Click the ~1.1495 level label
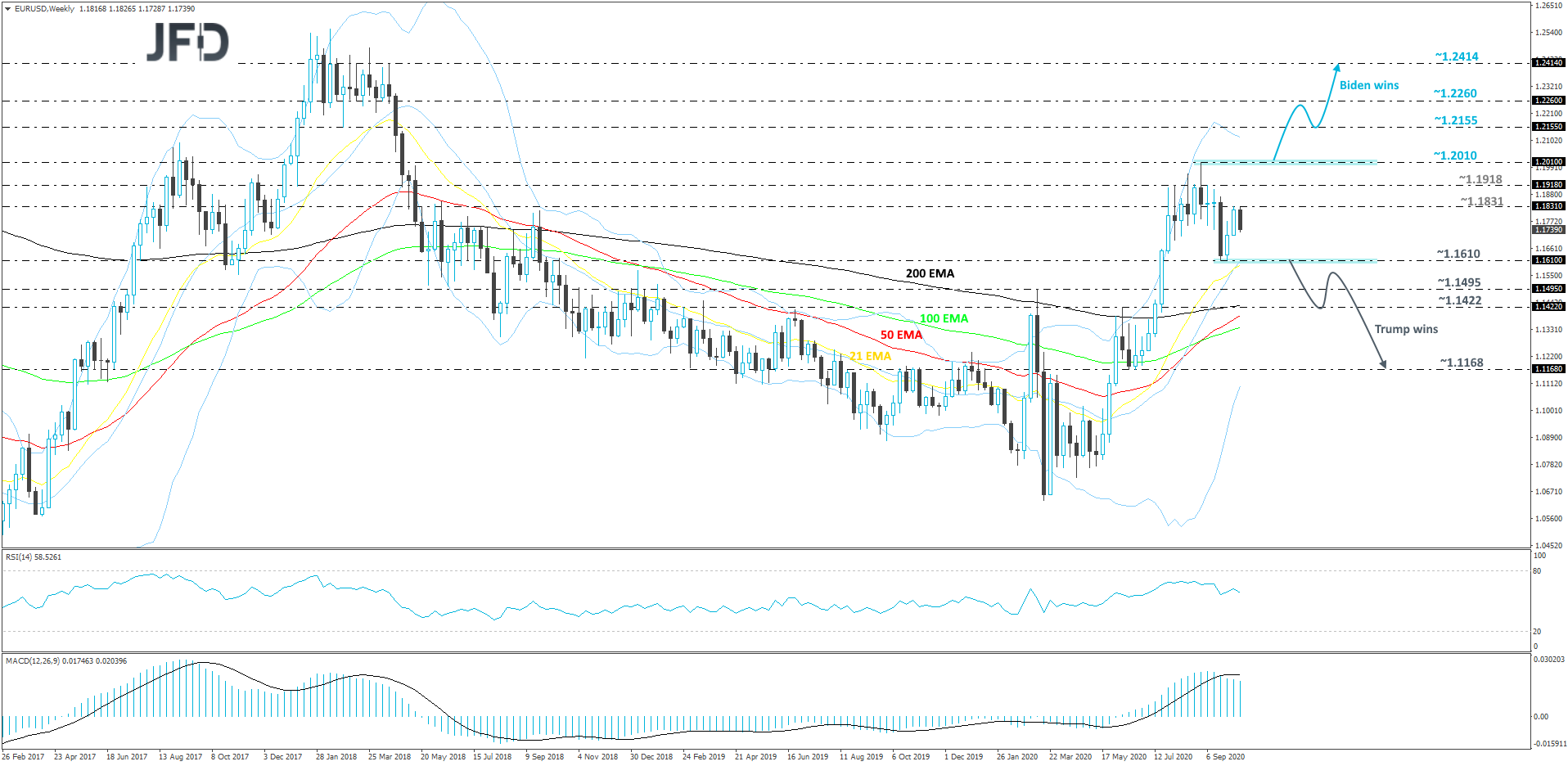Screen dimensions: 1568x766 [1459, 282]
